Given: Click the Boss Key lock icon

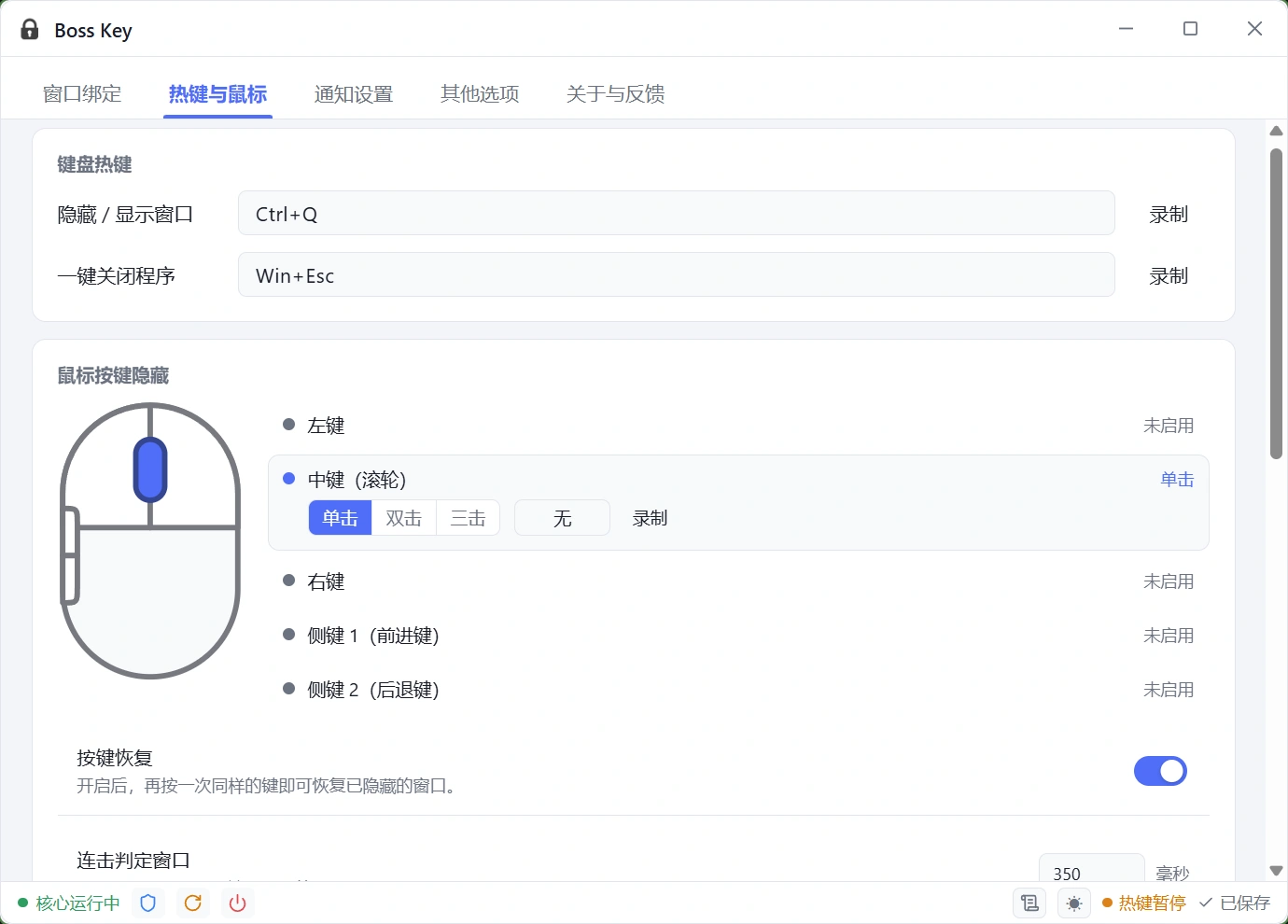Looking at the screenshot, I should [x=30, y=30].
